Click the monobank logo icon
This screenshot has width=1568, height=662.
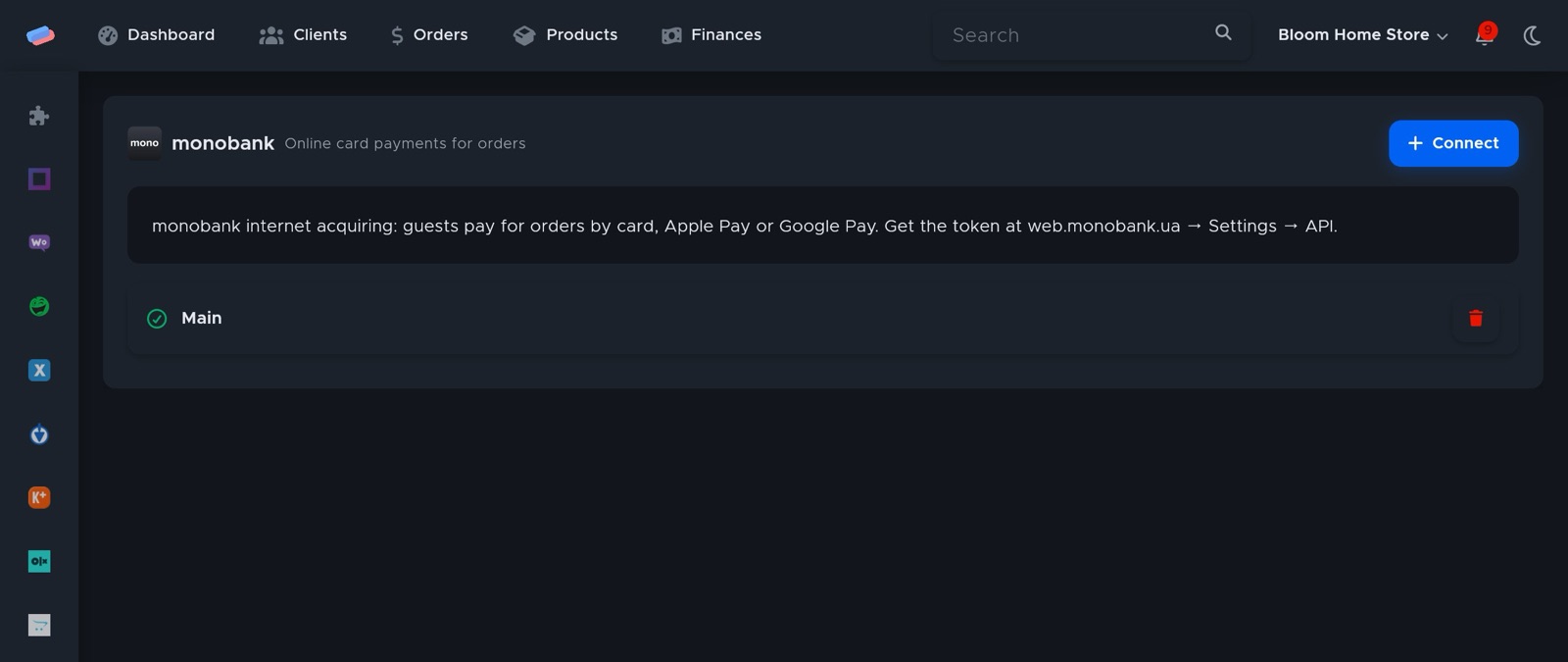point(144,143)
